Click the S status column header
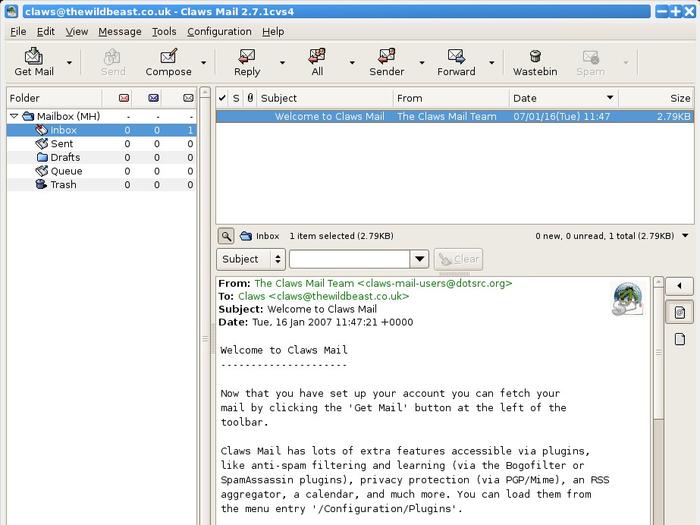 point(236,98)
